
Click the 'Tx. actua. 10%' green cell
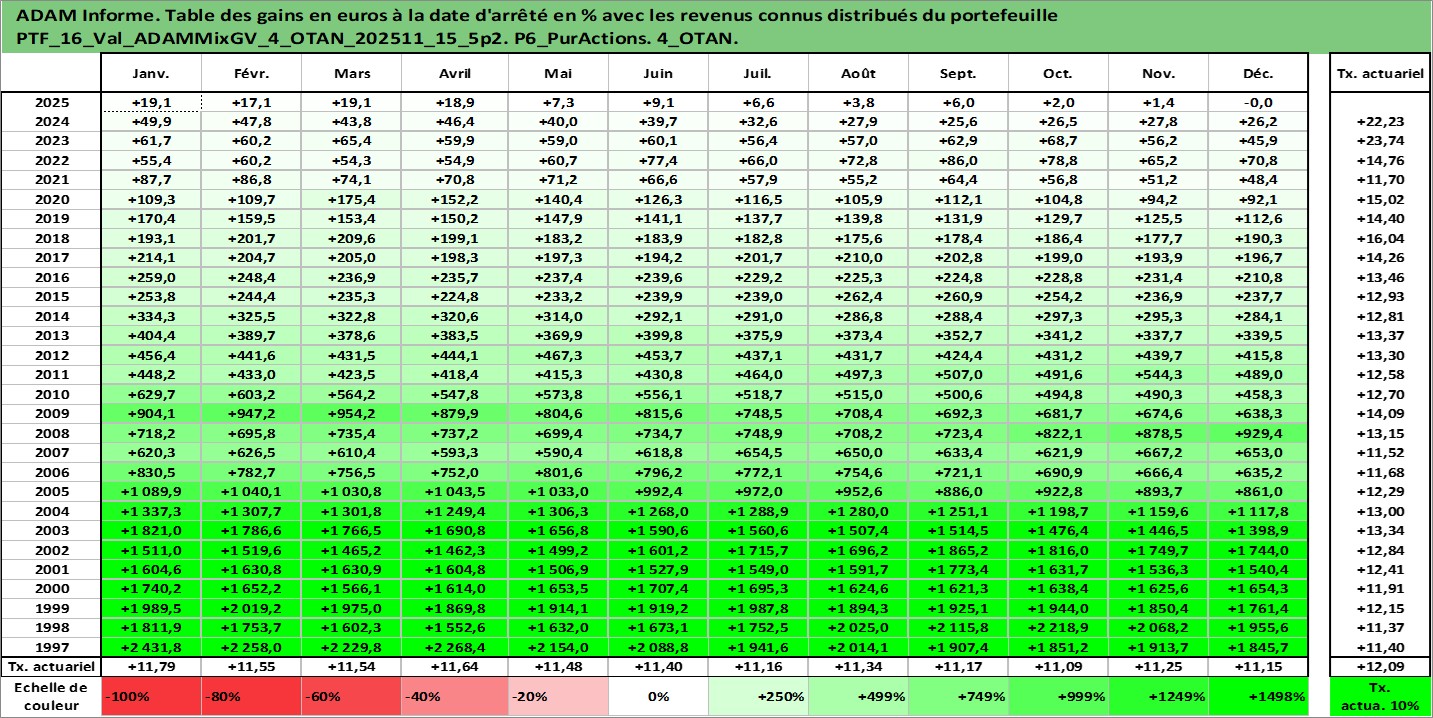coord(1379,696)
